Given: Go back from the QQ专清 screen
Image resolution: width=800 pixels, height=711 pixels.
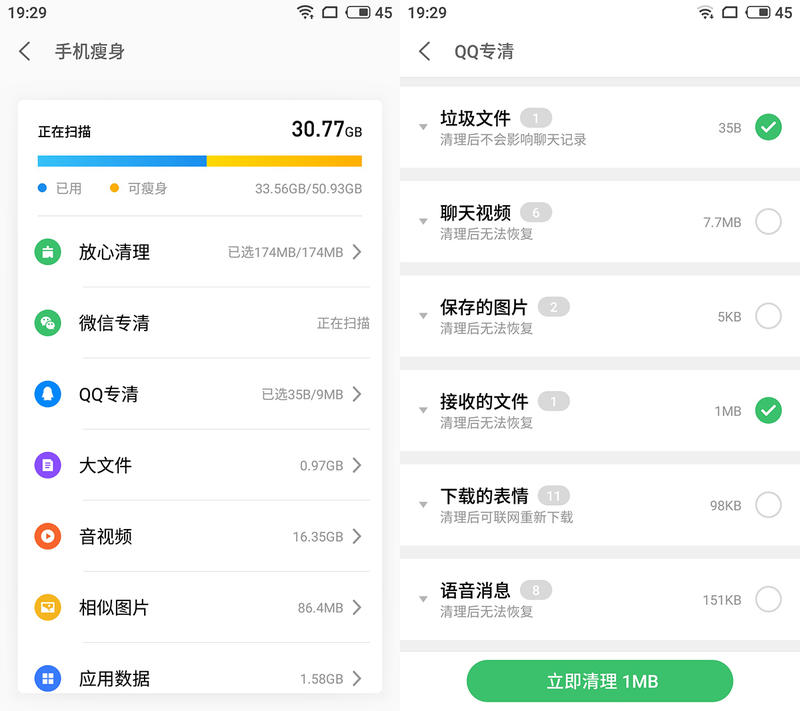Looking at the screenshot, I should click(x=425, y=51).
